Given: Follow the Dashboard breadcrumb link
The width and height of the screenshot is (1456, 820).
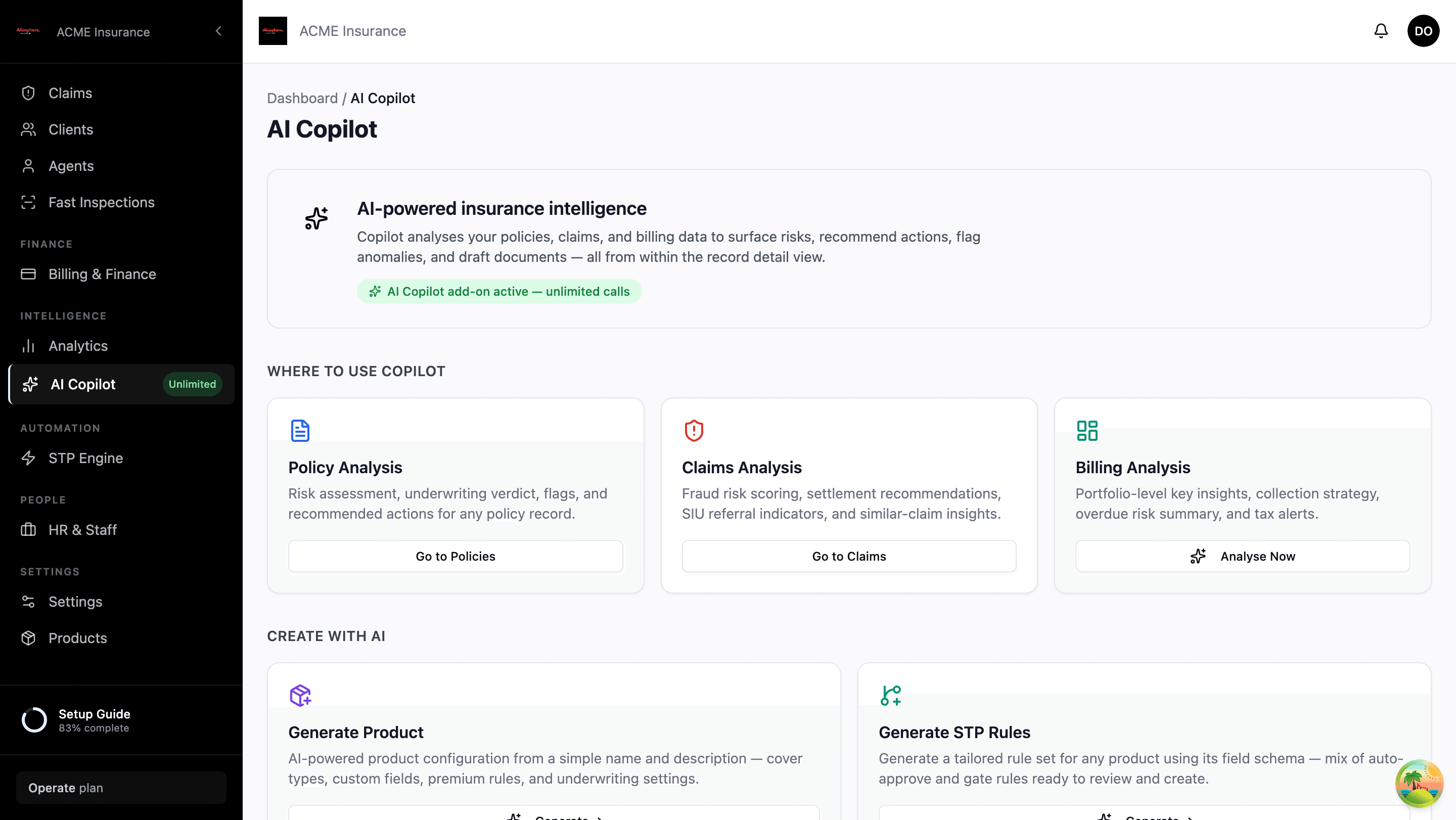Looking at the screenshot, I should click(x=302, y=99).
